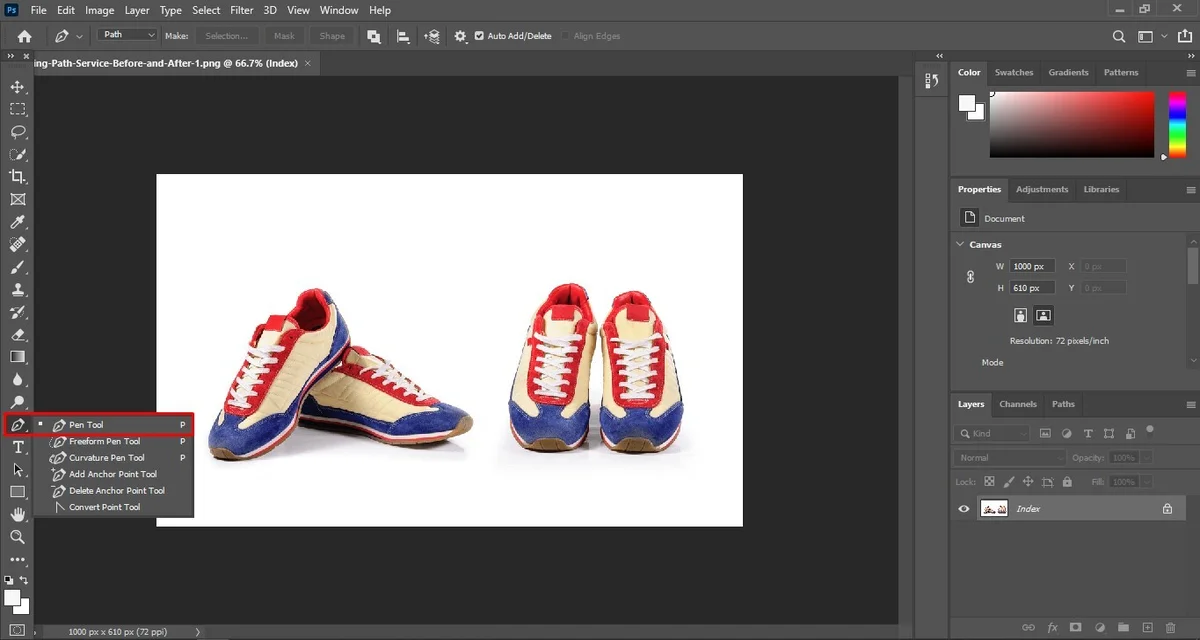This screenshot has height=640, width=1200.
Task: Click the layer style fx icon
Action: pyautogui.click(x=1052, y=627)
